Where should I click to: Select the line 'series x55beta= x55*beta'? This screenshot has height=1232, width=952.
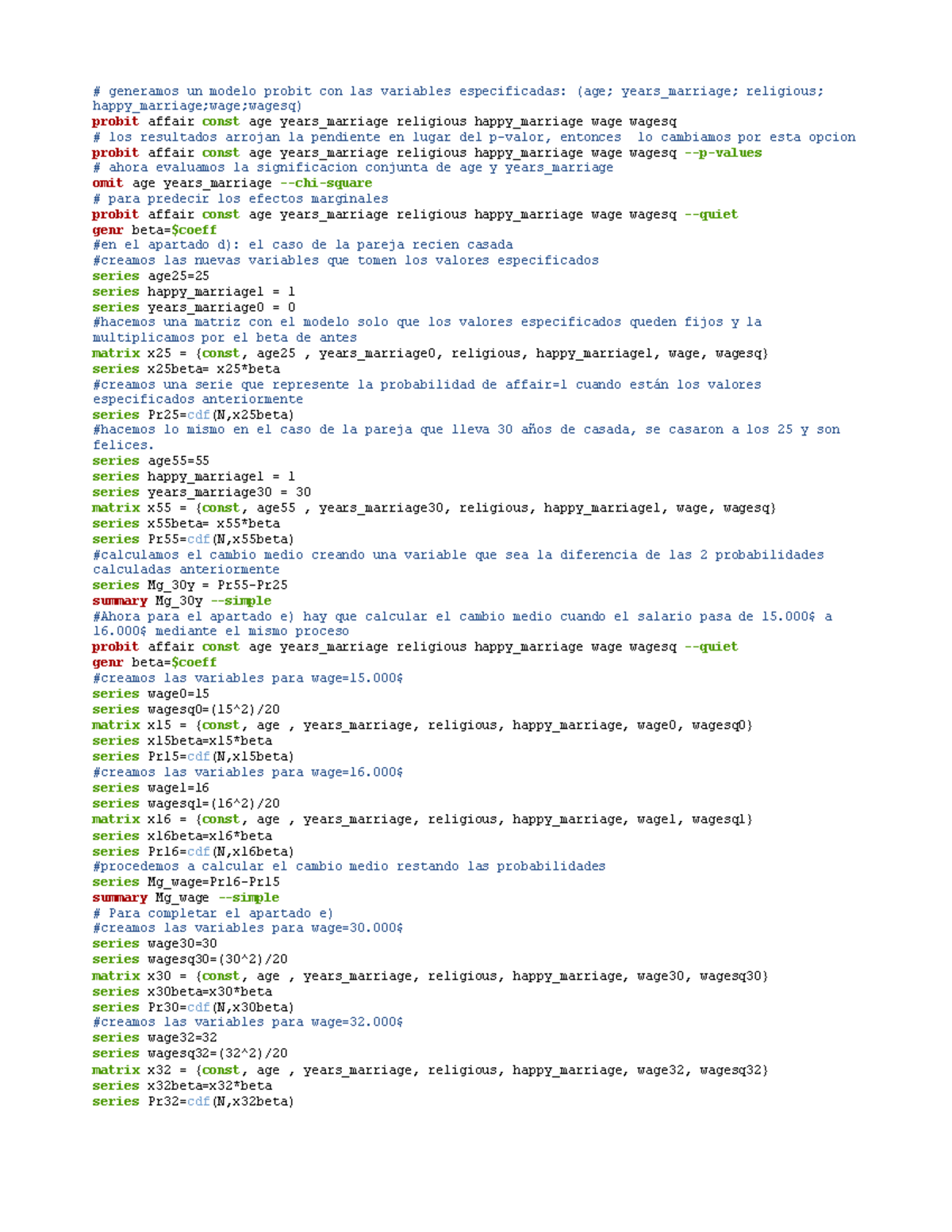[x=186, y=524]
